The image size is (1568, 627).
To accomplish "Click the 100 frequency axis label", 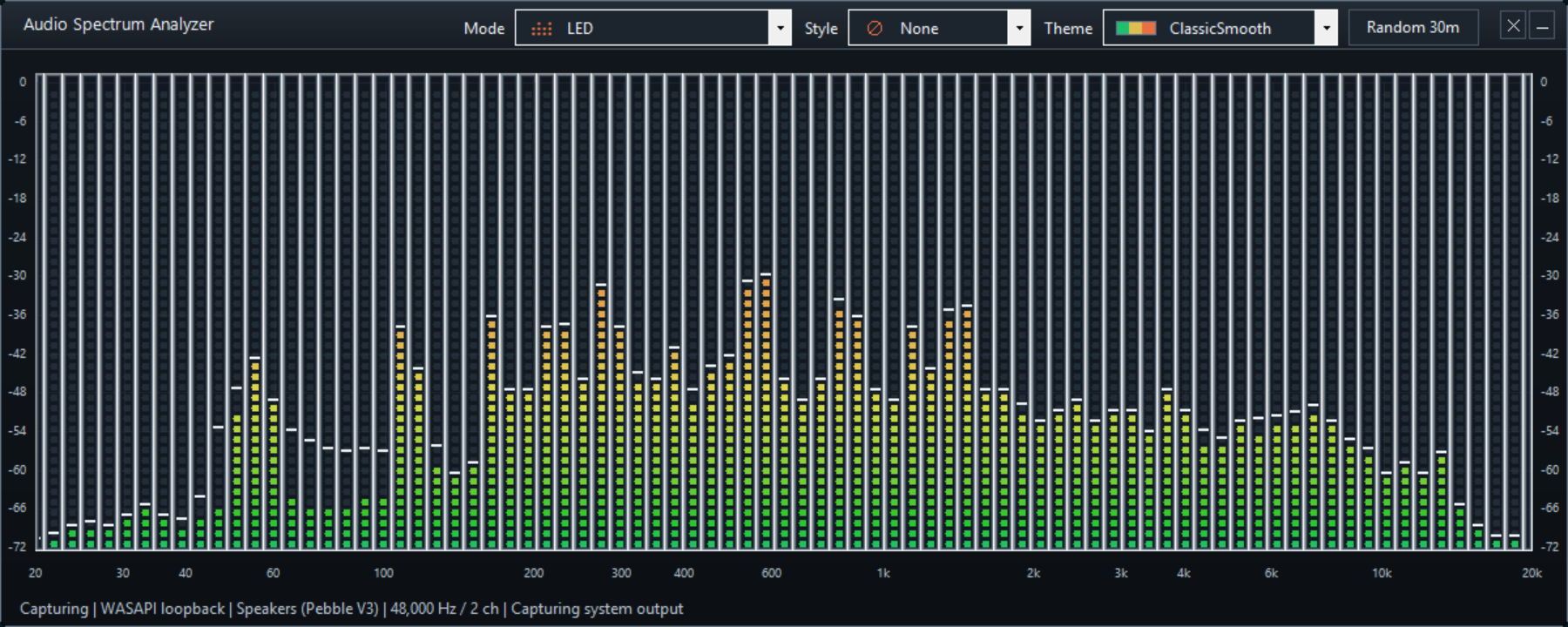I will tap(383, 573).
